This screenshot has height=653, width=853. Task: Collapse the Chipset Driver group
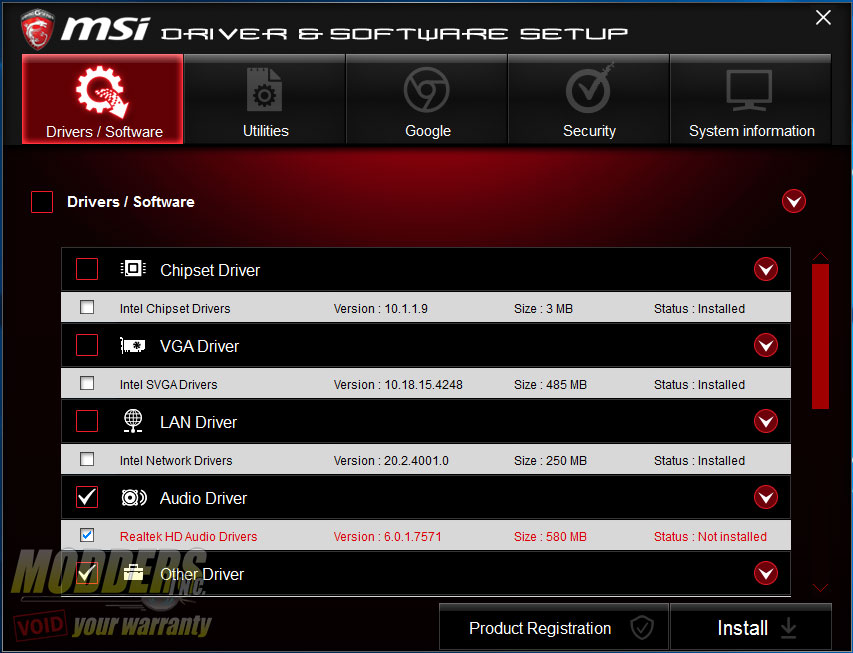766,269
